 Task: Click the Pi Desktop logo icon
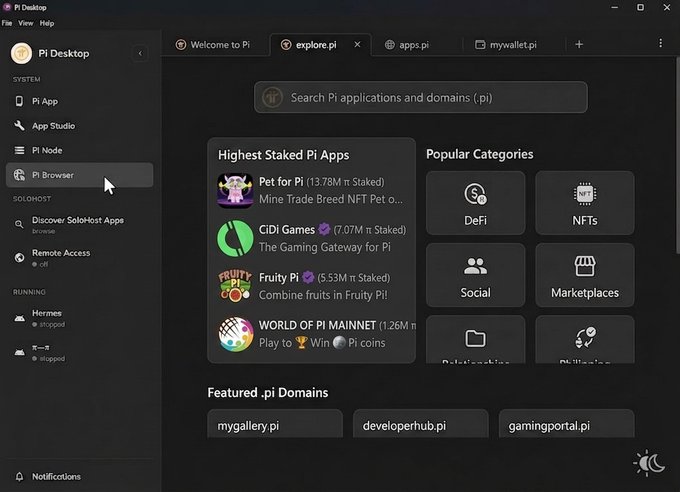click(x=21, y=53)
